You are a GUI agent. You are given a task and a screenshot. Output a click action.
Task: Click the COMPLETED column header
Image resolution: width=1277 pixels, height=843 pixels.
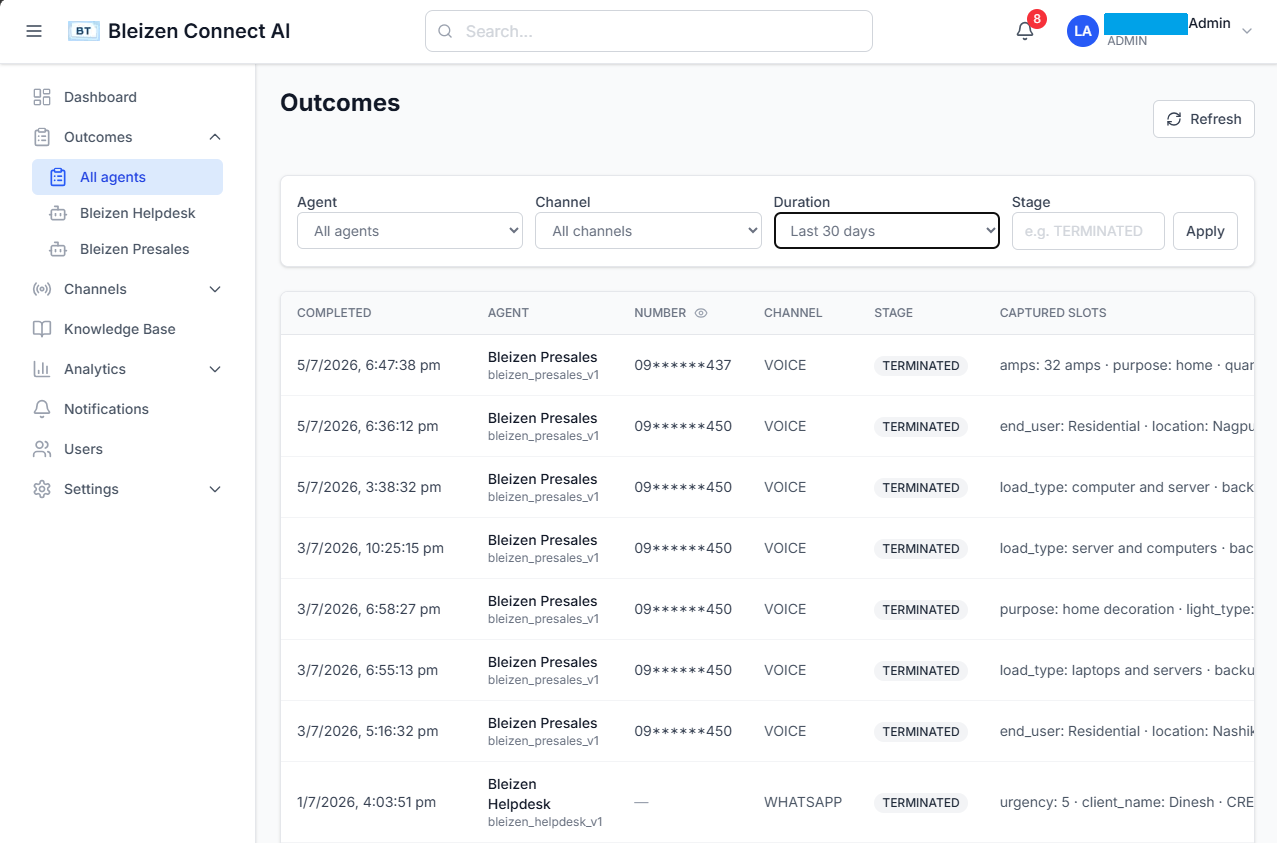point(334,313)
